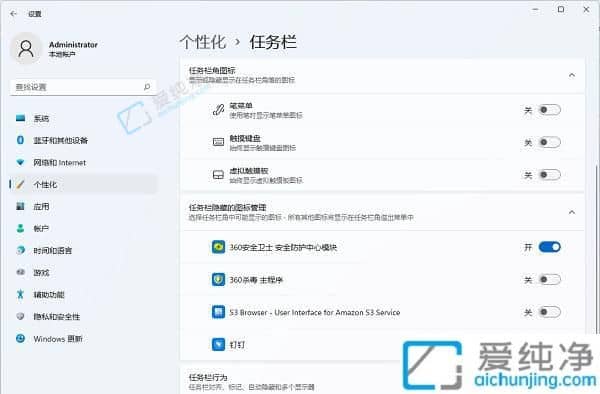The width and height of the screenshot is (600, 394).
Task: Click the 帐户 person icon
Action: (20, 228)
